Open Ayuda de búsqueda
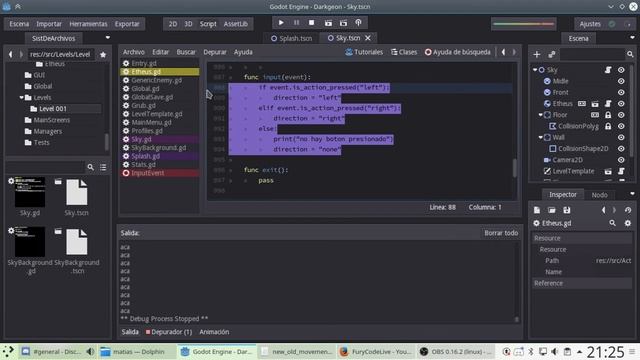The height and width of the screenshot is (360, 640). [x=458, y=52]
